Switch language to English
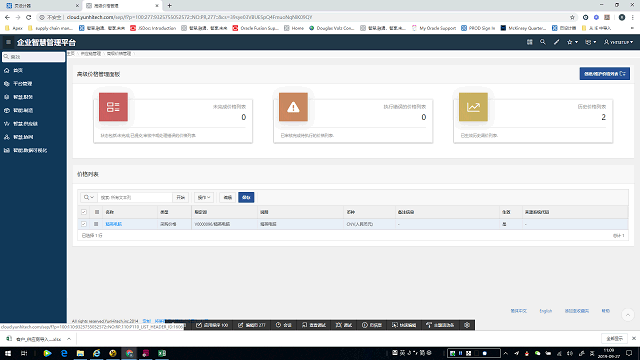 click(x=545, y=311)
